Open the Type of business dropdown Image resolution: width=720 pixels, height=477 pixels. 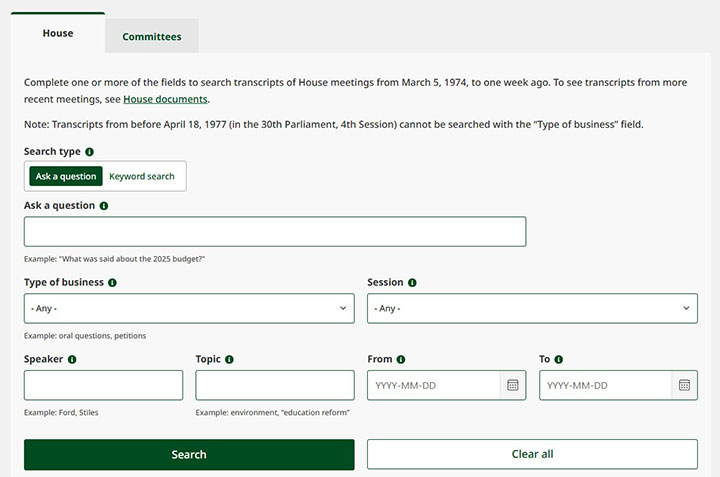click(x=189, y=309)
